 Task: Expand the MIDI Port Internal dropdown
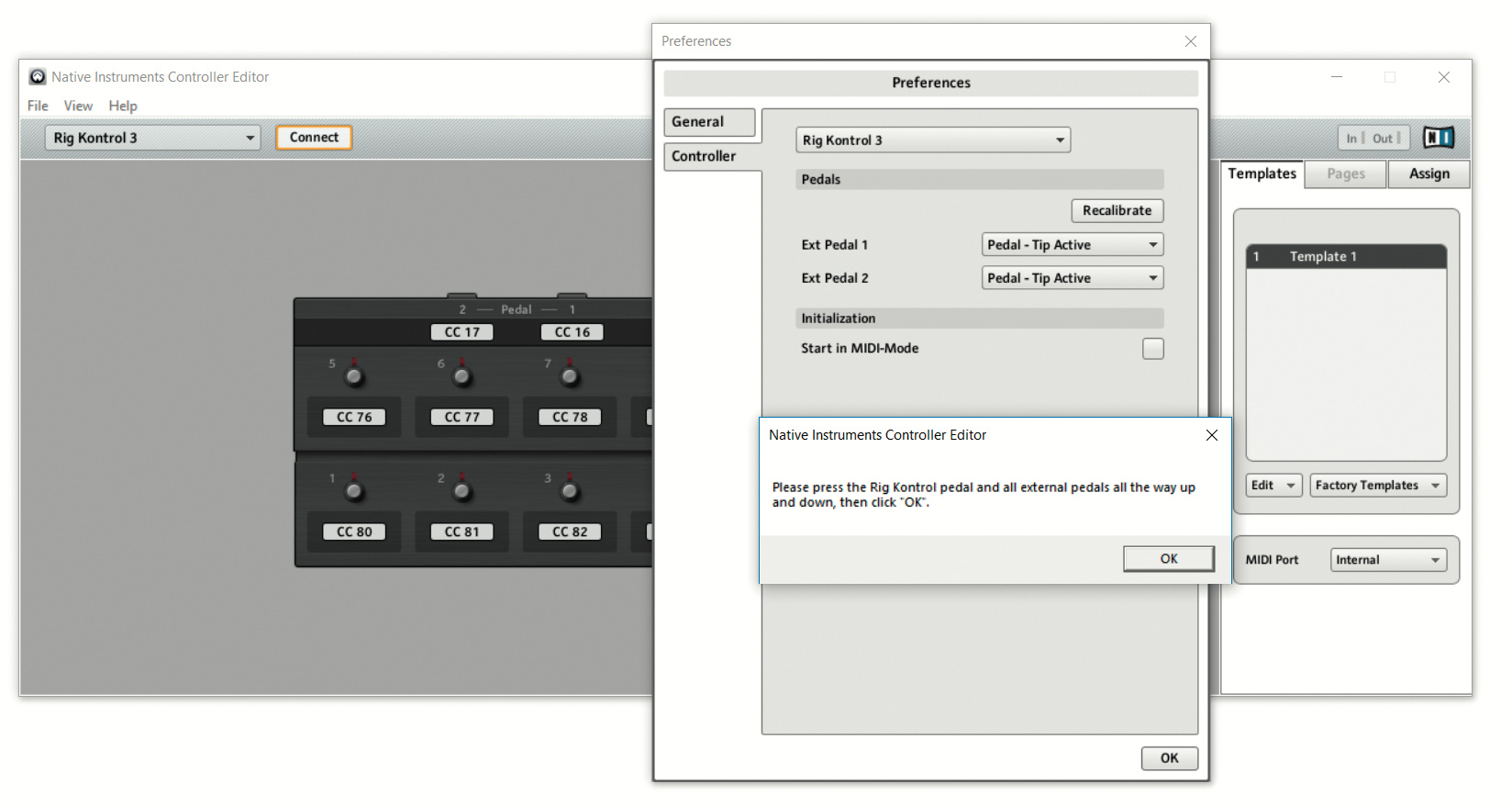point(1387,560)
